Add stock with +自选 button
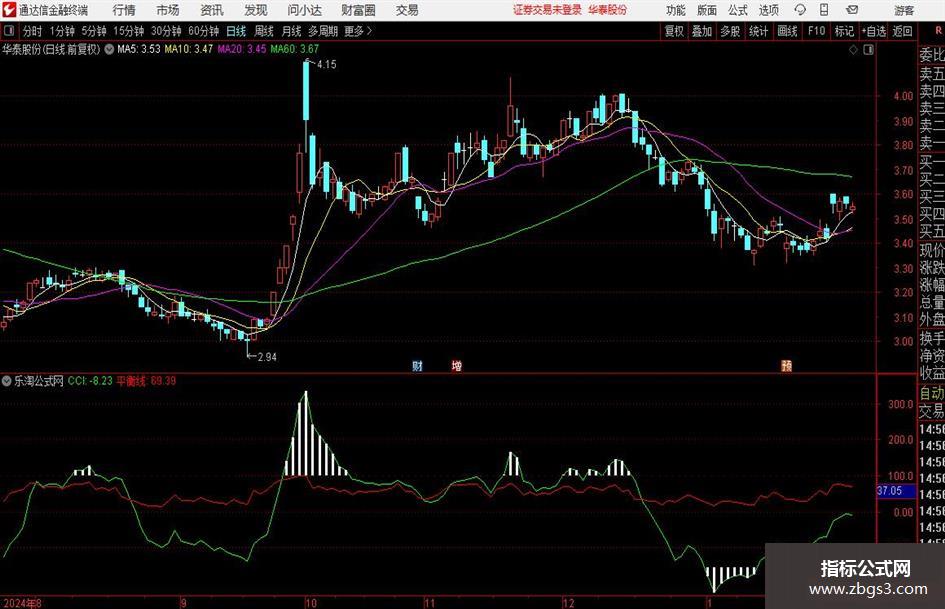 coord(873,31)
